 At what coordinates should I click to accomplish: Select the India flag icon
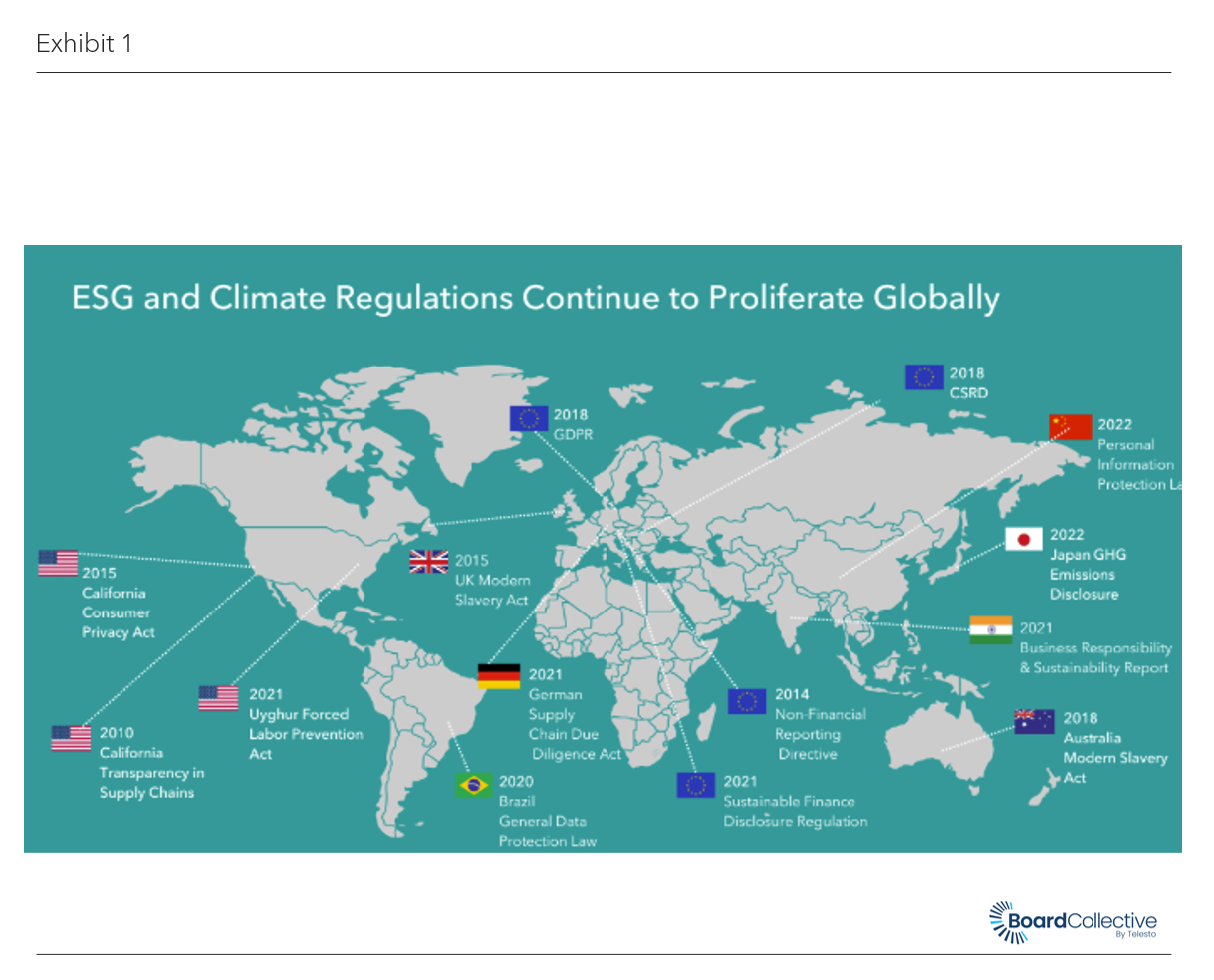[990, 630]
